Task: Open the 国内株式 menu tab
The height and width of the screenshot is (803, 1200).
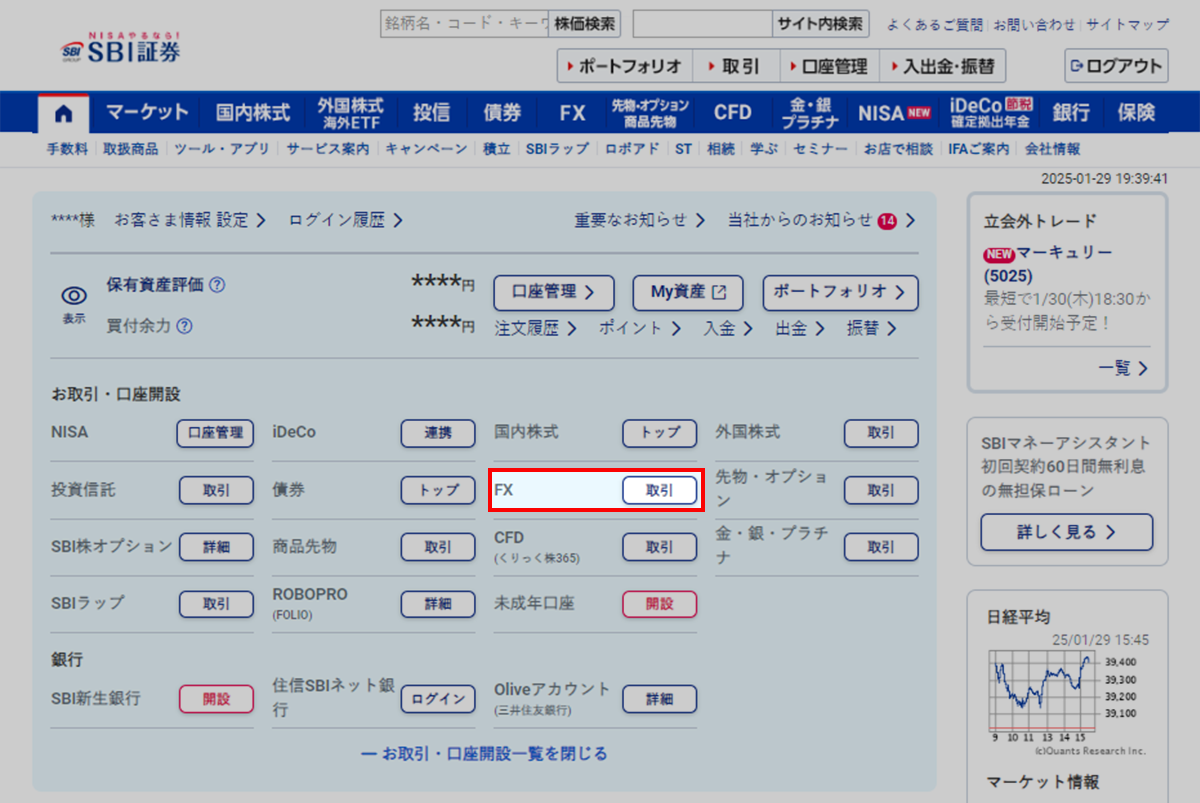Action: tap(252, 113)
